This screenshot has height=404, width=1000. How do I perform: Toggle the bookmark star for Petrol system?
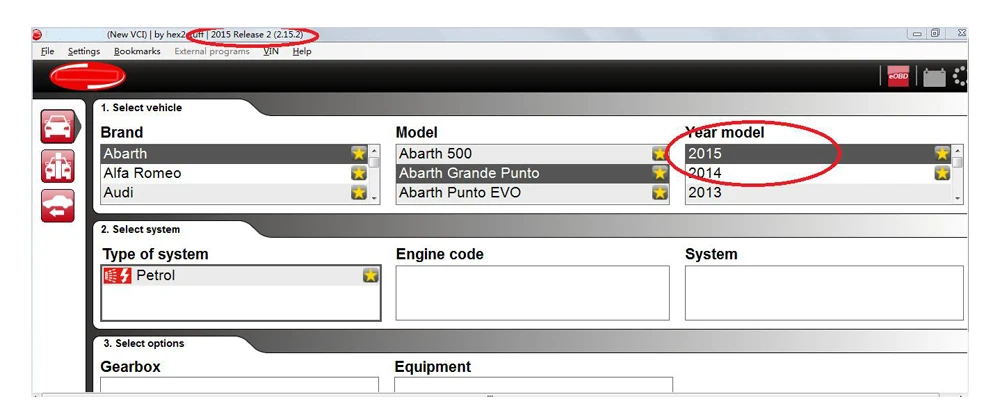371,275
